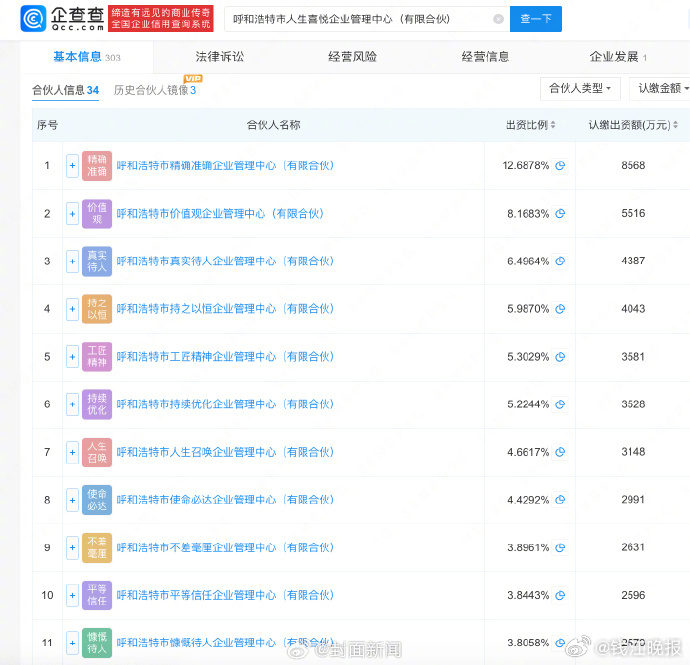View share chart icon beside 3.8443%
The image size is (690, 665).
560,595
